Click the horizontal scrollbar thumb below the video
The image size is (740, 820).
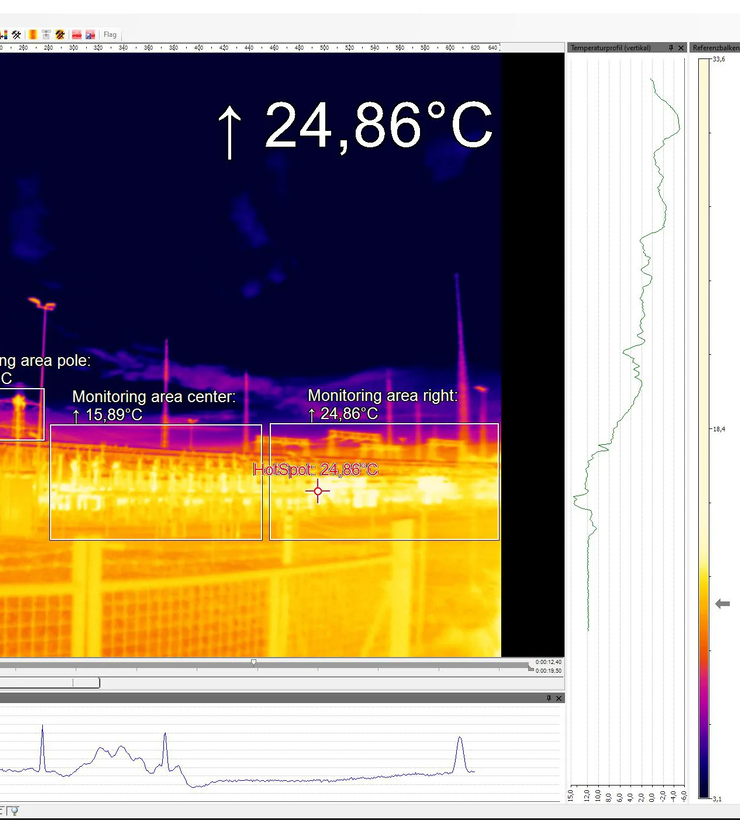click(x=50, y=683)
